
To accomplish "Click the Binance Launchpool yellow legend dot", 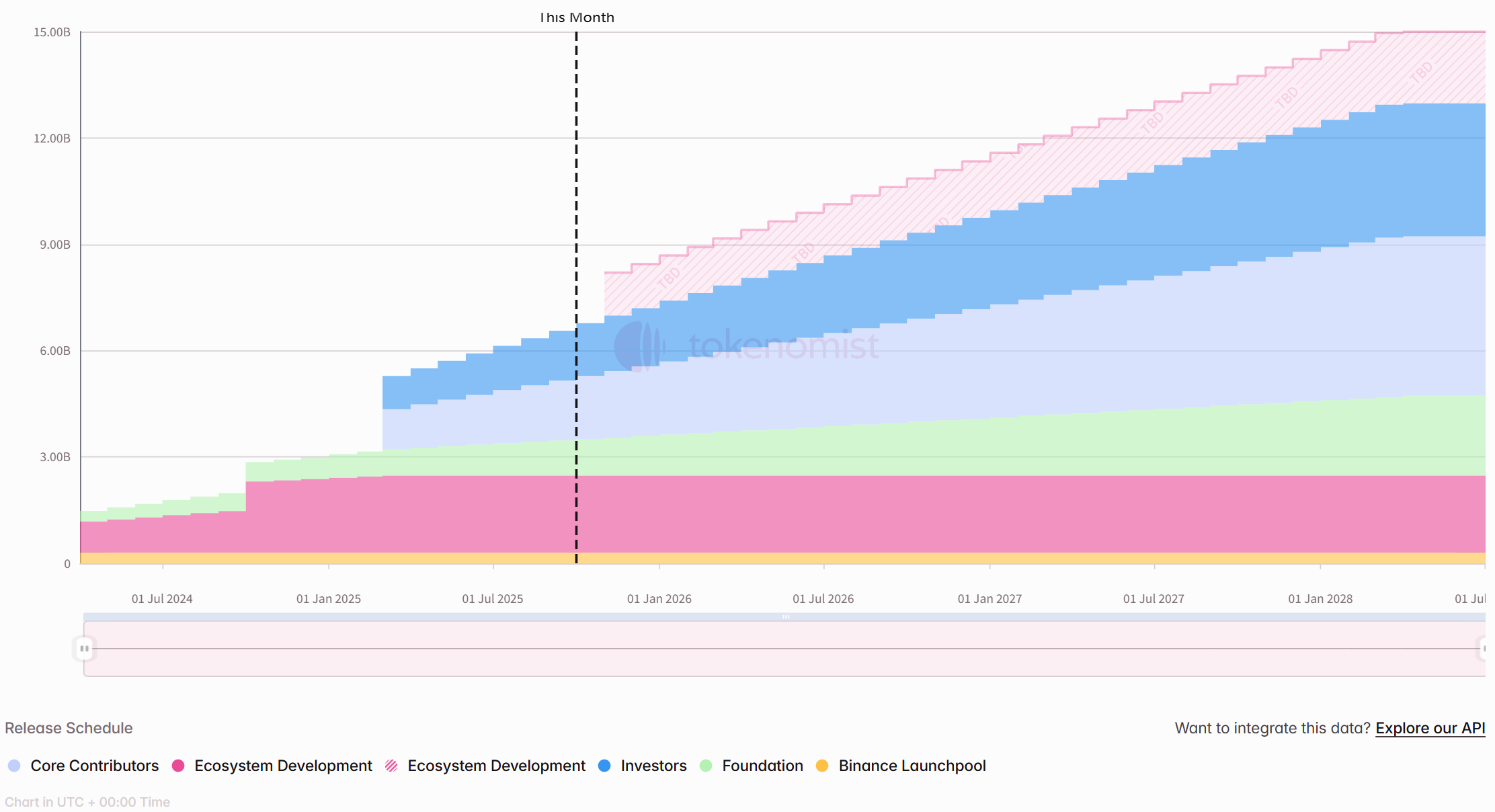I will (x=823, y=766).
